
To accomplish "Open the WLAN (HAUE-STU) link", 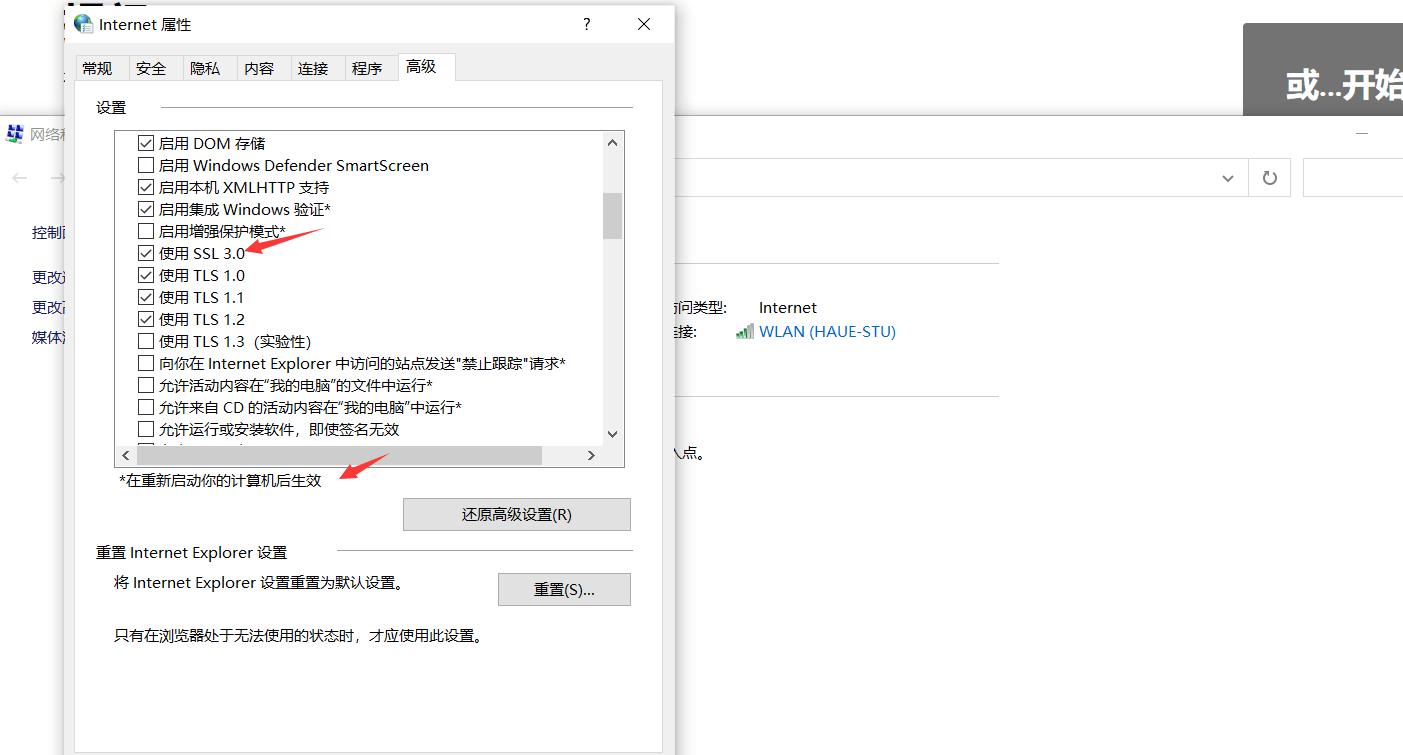I will point(827,331).
